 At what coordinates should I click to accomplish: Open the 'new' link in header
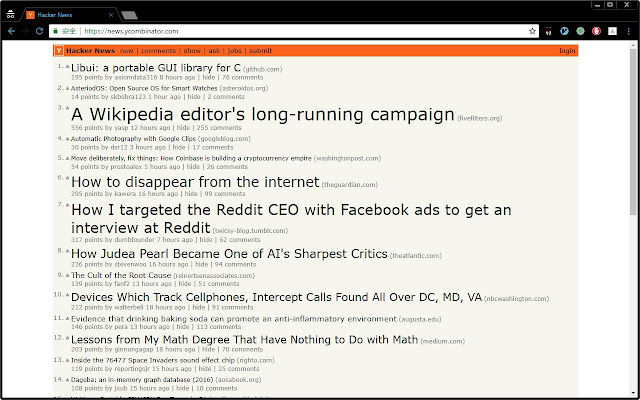pos(127,51)
